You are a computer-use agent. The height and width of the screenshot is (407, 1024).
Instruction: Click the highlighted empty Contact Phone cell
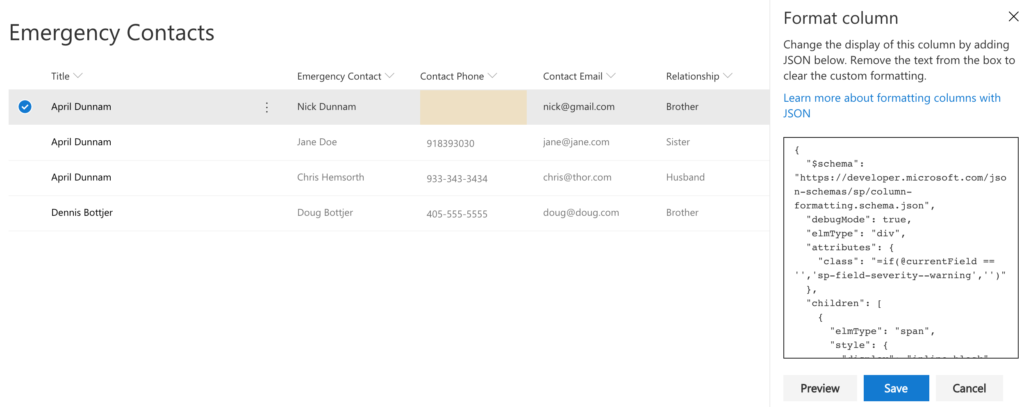click(473, 107)
